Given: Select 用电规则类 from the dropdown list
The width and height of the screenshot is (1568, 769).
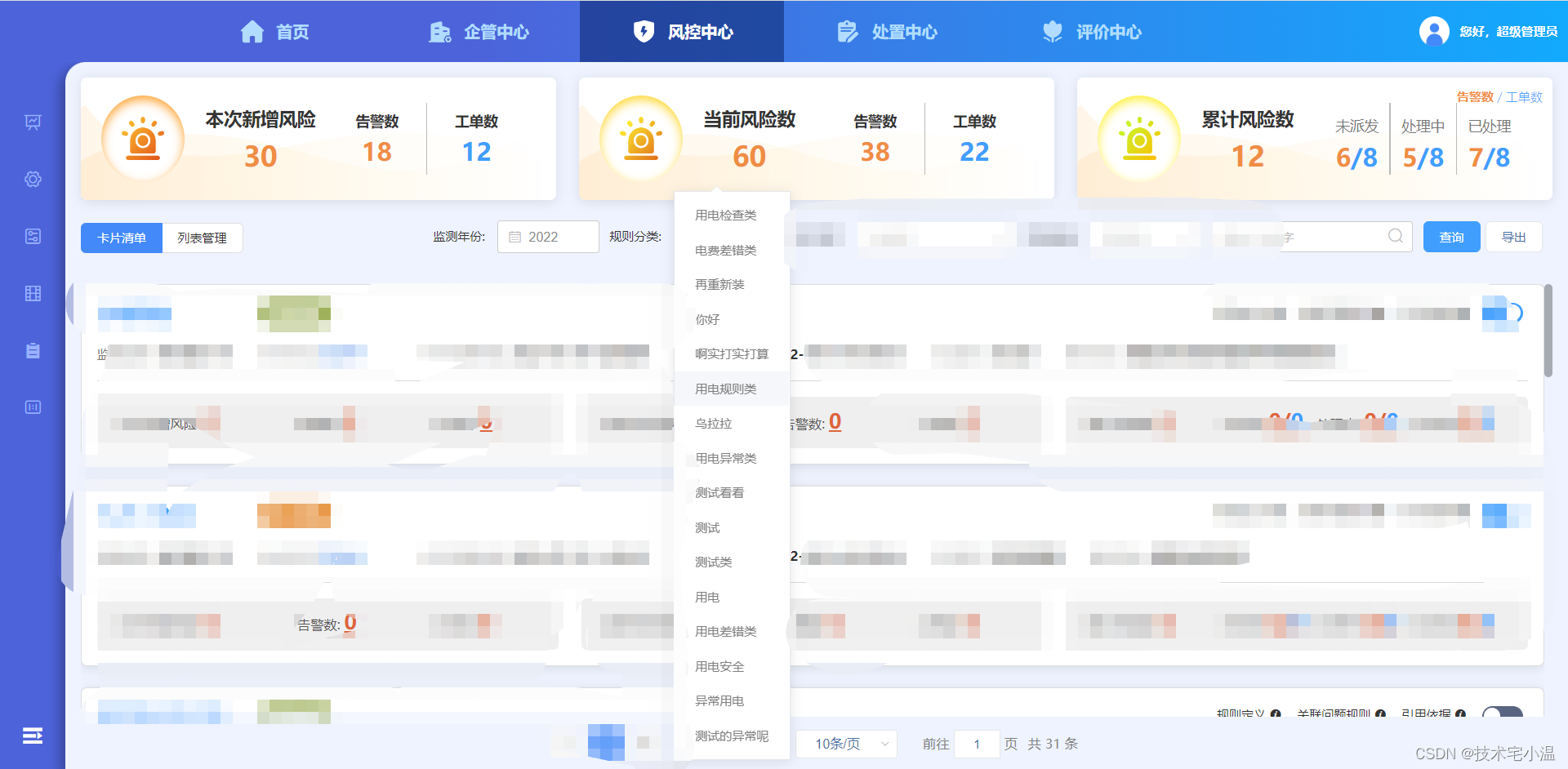Looking at the screenshot, I should [x=732, y=389].
